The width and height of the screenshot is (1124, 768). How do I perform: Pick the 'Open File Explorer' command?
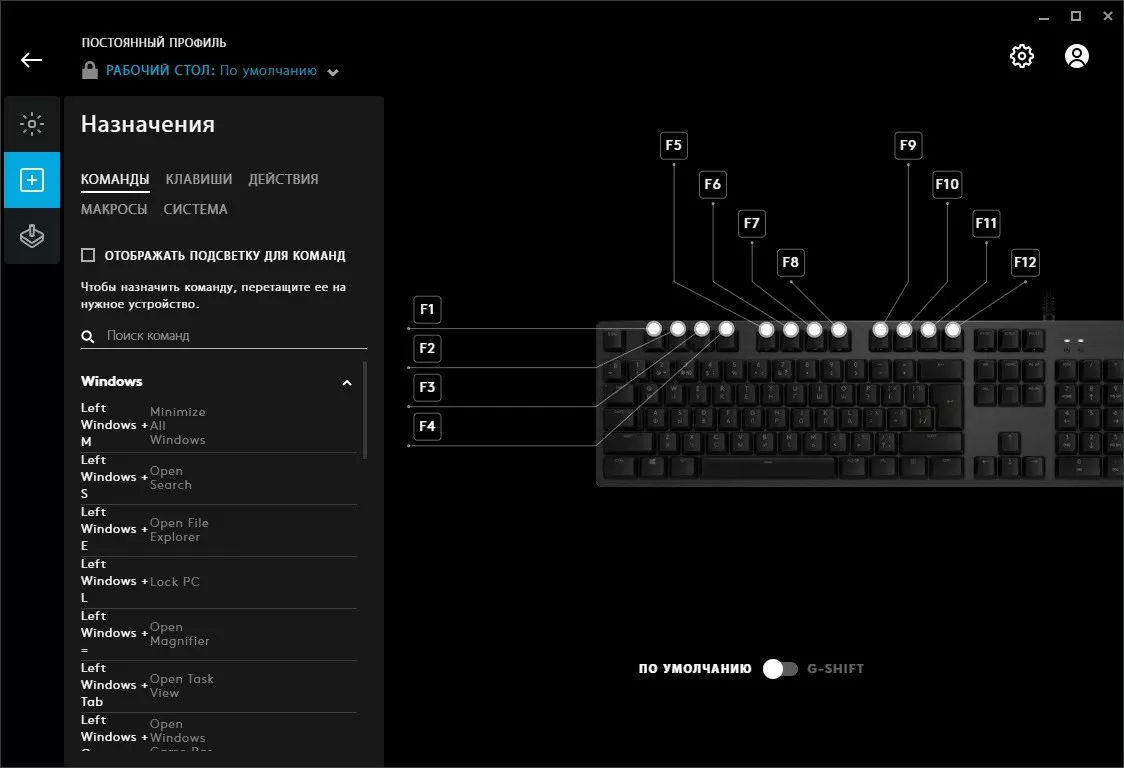[x=178, y=530]
